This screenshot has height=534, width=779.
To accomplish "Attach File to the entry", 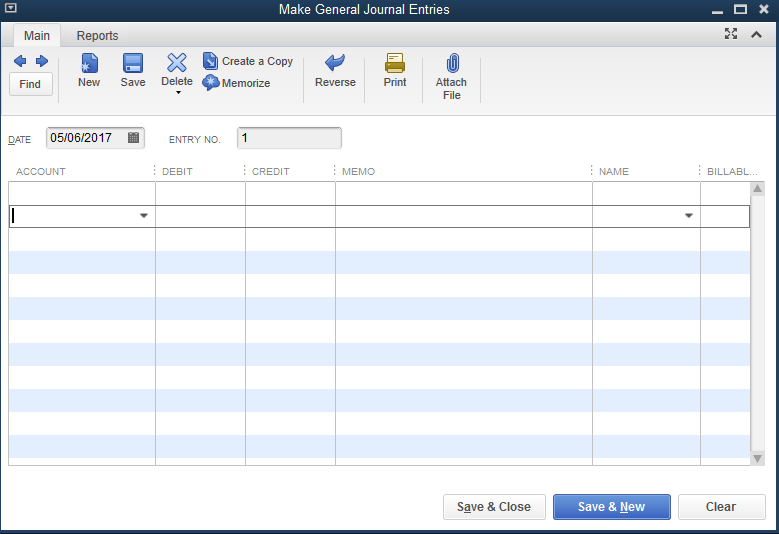I will (452, 77).
